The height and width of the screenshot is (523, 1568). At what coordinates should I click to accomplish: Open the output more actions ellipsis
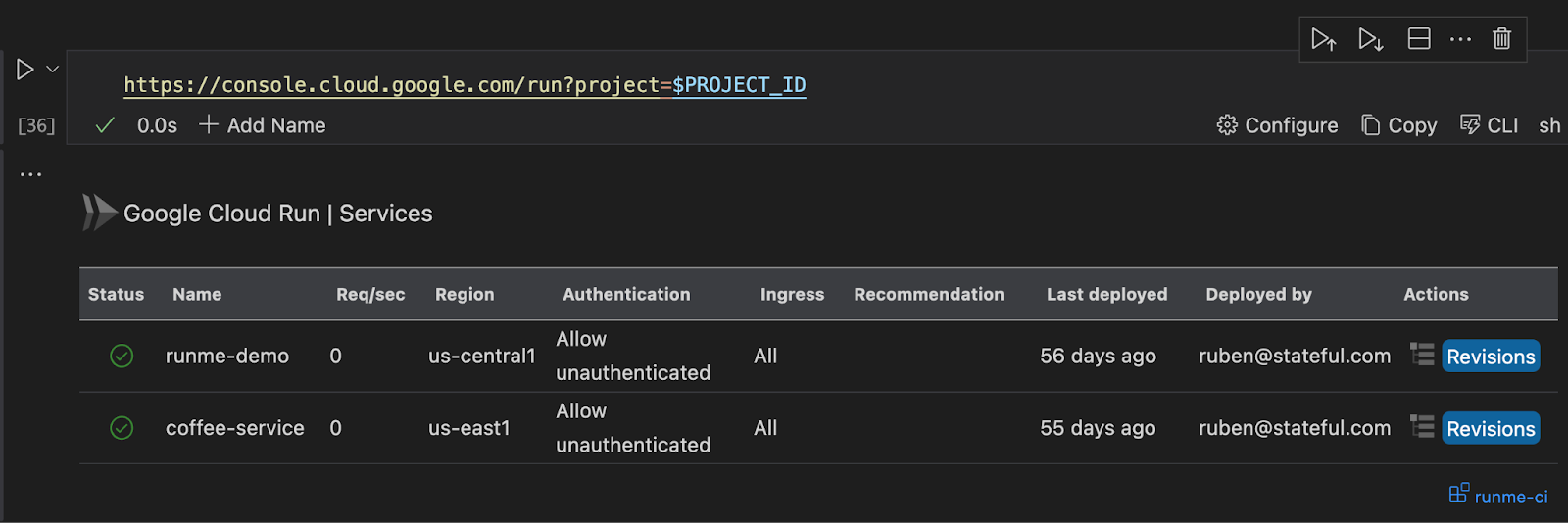(x=30, y=174)
